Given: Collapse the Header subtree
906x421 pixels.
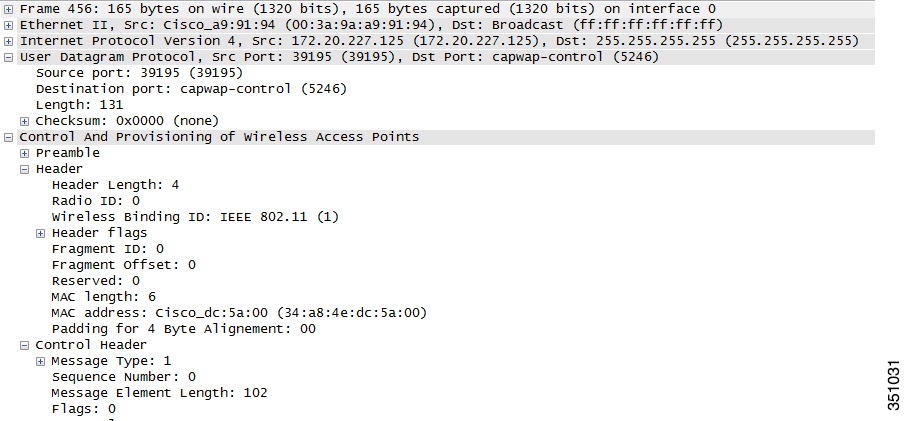Looking at the screenshot, I should [x=24, y=169].
